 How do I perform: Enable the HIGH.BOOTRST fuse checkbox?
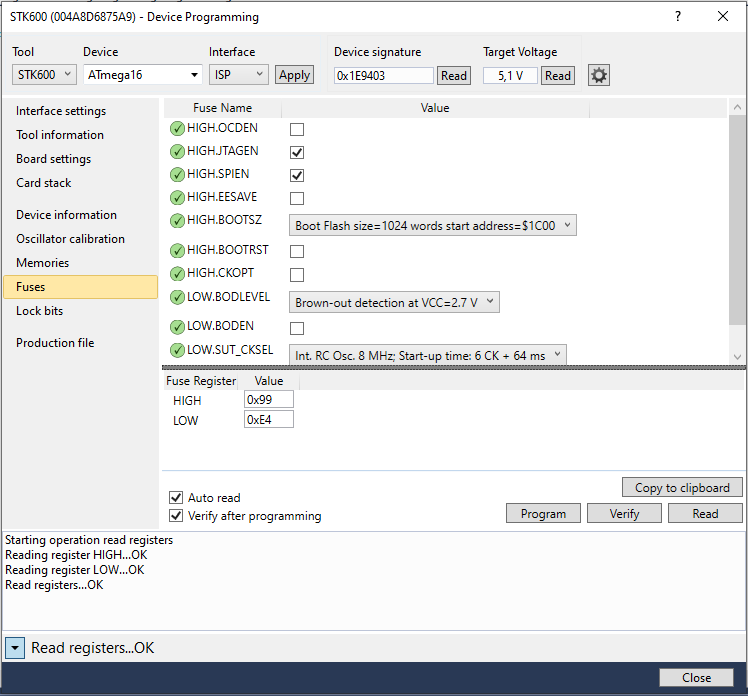tap(297, 251)
